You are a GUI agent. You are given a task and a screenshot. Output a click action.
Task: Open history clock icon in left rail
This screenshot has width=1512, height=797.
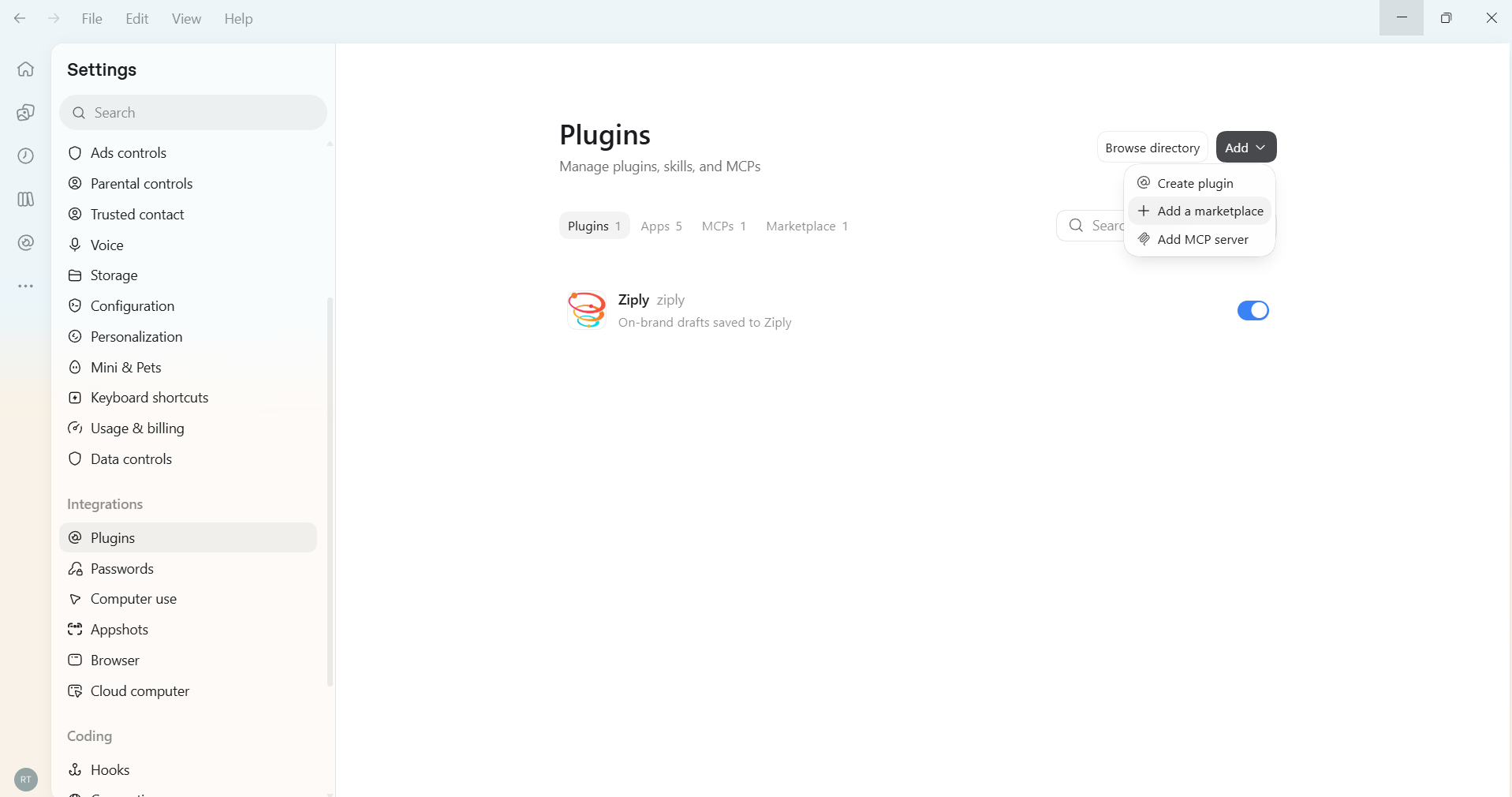[x=26, y=155]
